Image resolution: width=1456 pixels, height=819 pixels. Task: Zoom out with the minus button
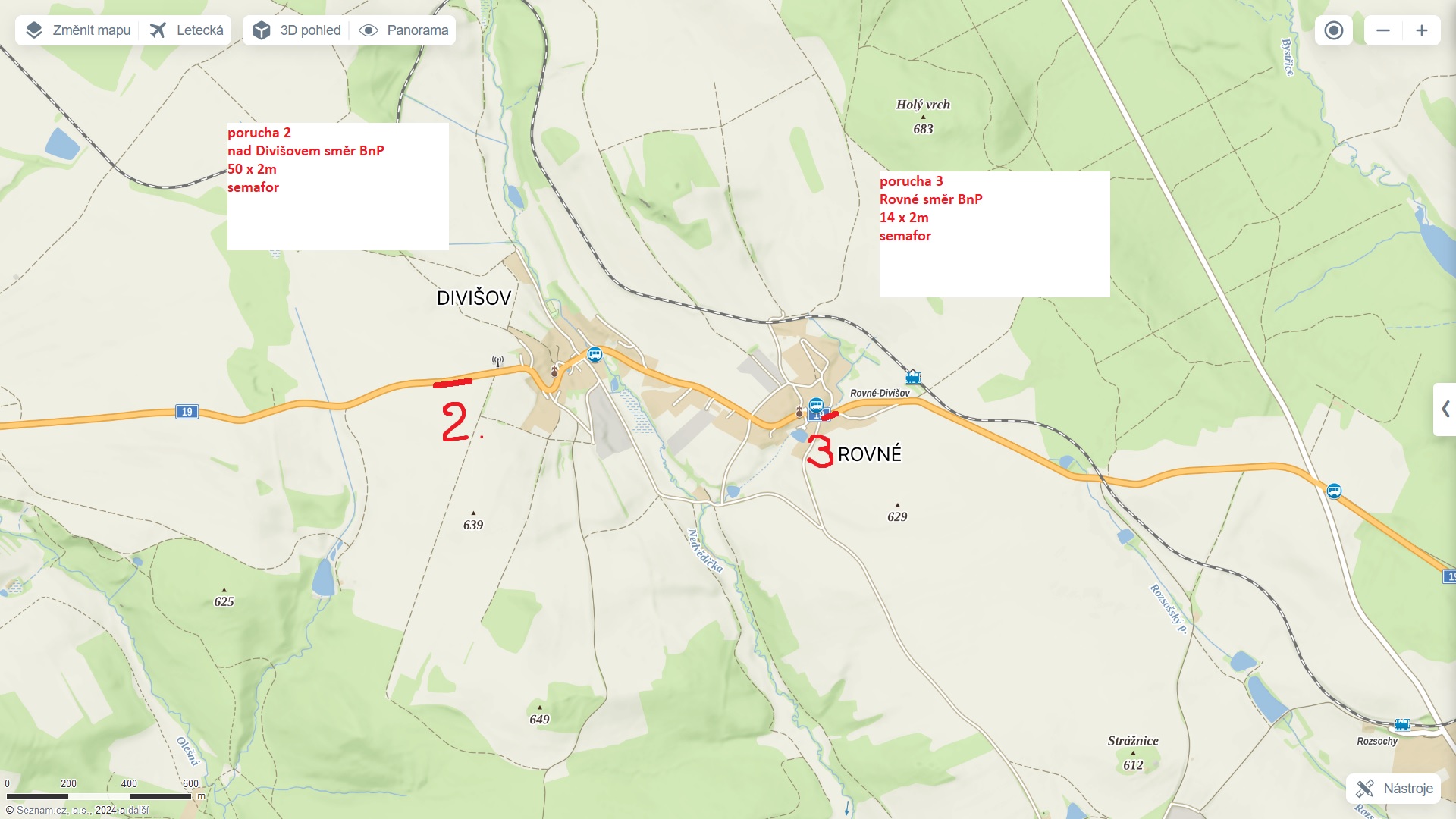click(1383, 30)
